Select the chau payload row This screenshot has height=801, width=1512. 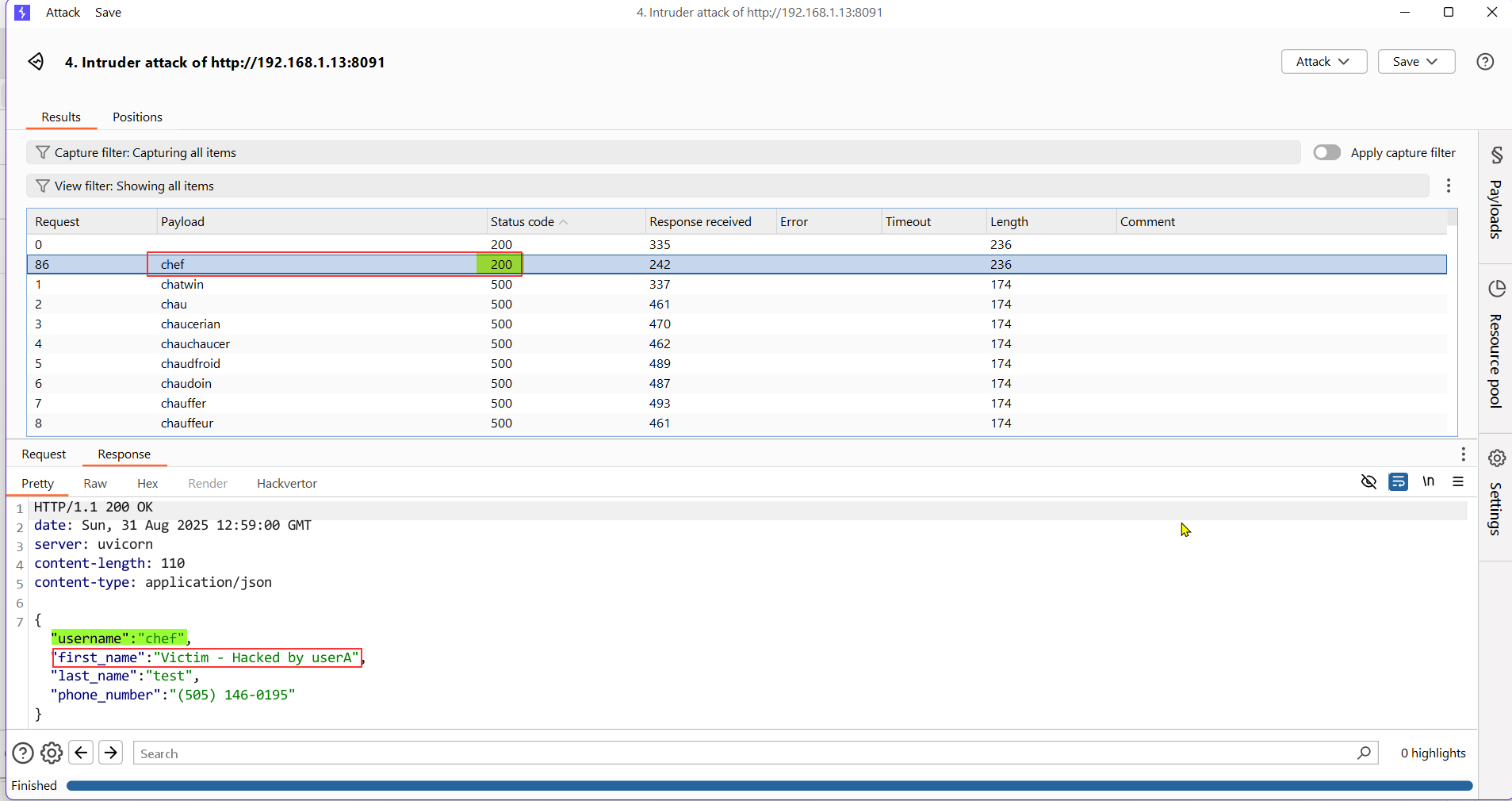[x=737, y=304]
